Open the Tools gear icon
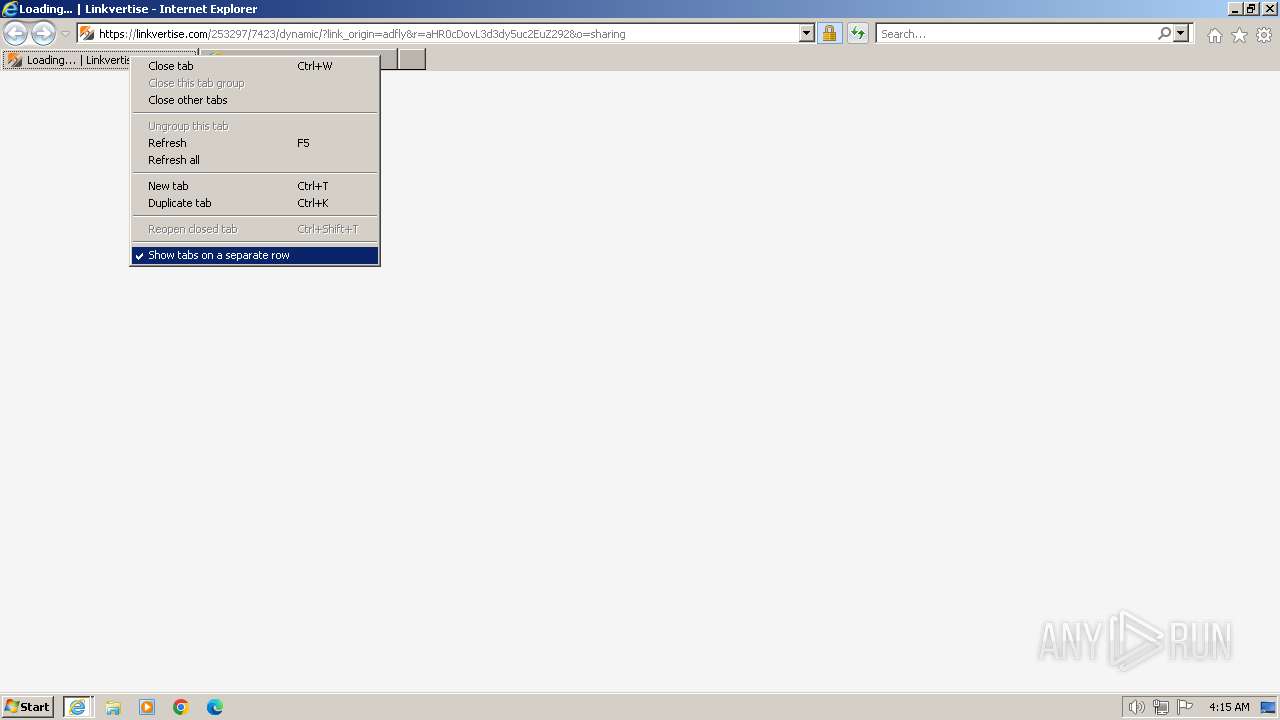The height and width of the screenshot is (720, 1280). 1264,35
